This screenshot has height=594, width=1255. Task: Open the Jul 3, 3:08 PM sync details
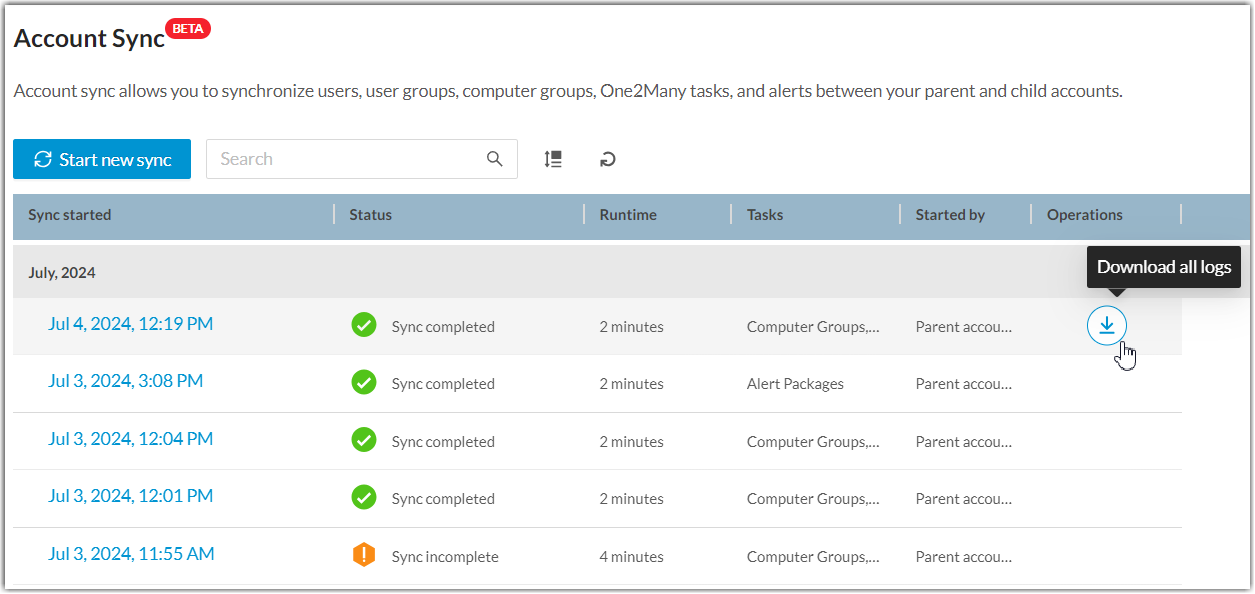pos(125,380)
